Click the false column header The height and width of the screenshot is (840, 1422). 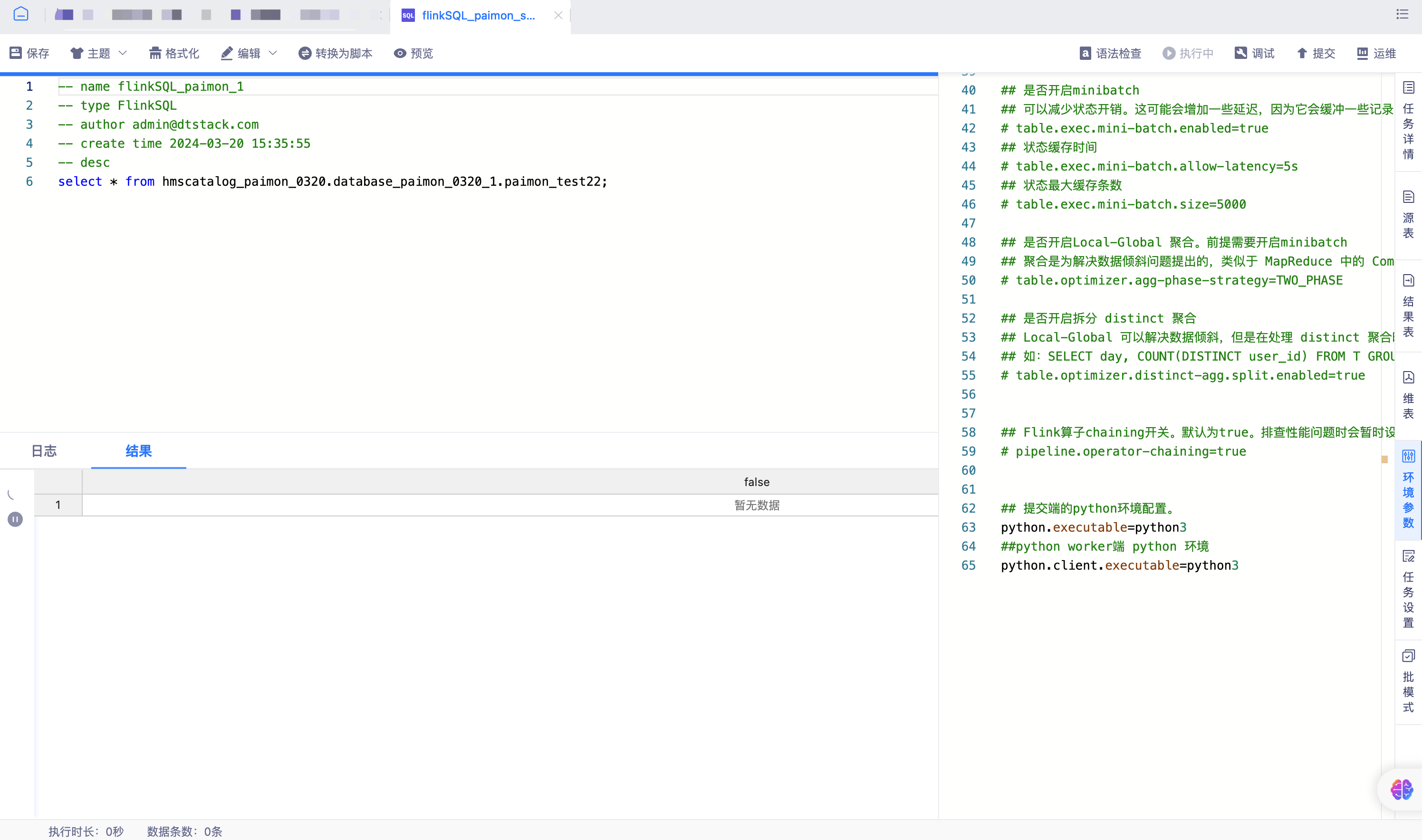[x=756, y=482]
